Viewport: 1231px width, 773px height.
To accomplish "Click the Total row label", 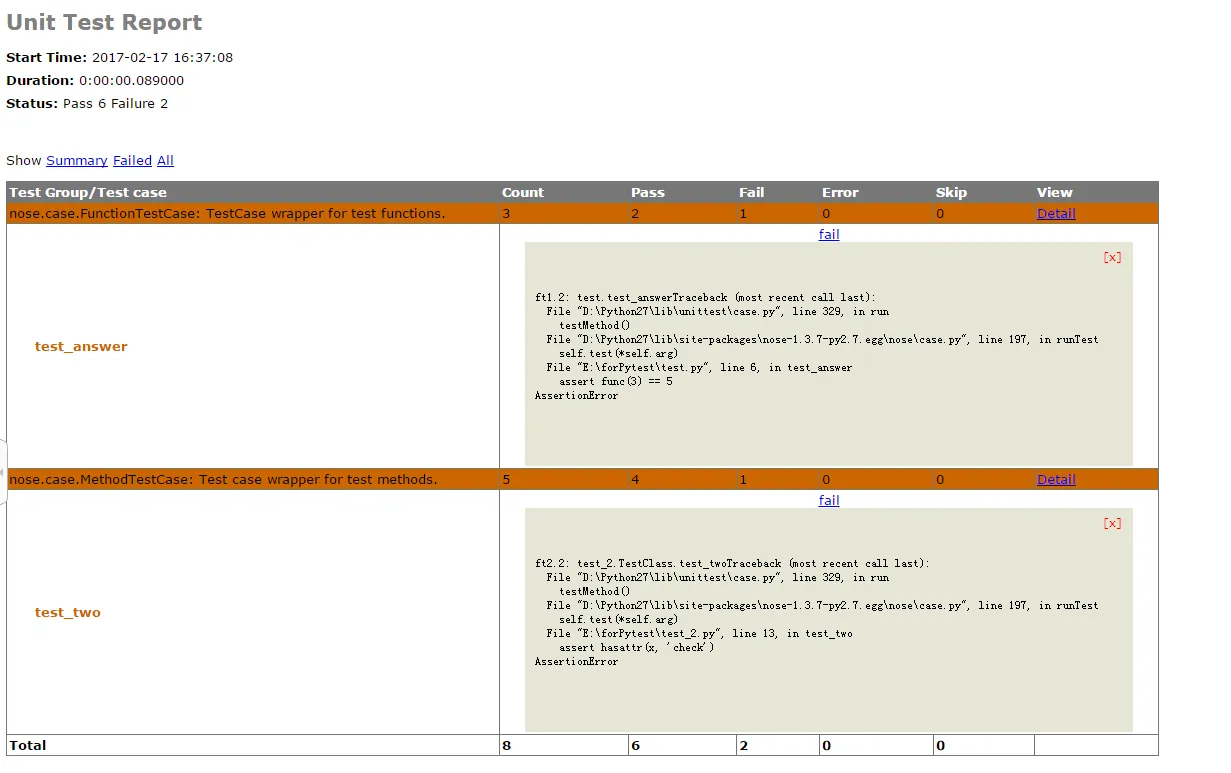I will click(28, 746).
